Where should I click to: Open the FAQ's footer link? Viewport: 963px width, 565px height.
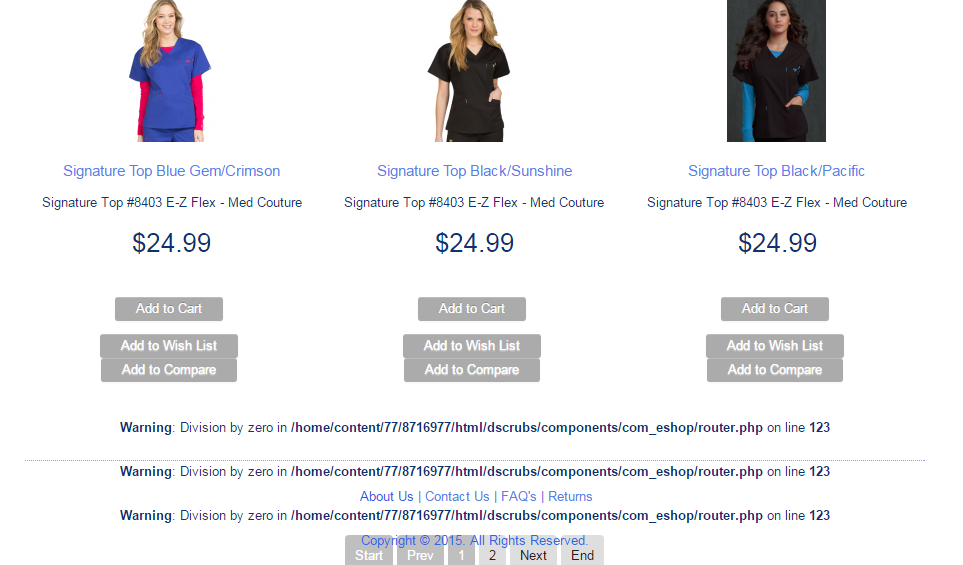pyautogui.click(x=518, y=496)
